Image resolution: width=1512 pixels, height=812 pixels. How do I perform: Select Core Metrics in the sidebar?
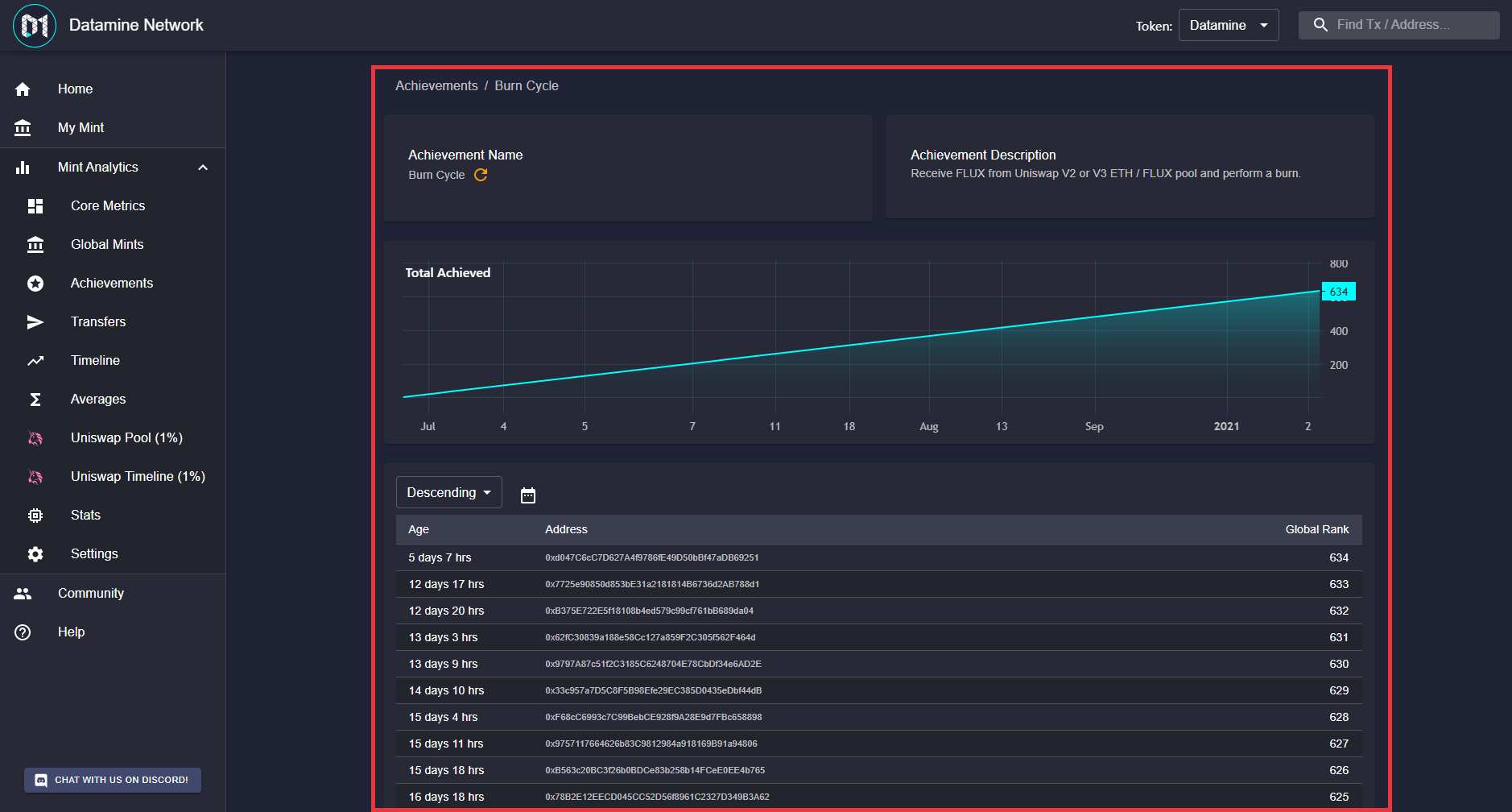[113, 206]
